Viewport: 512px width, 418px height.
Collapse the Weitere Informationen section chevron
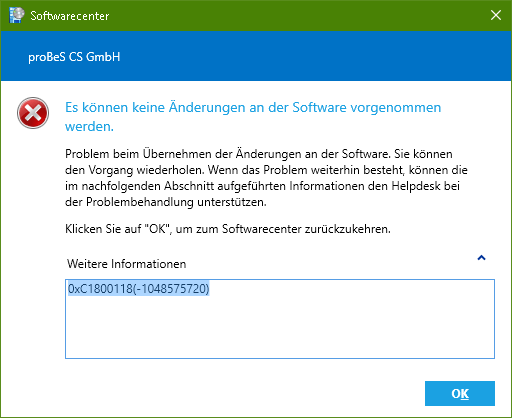[x=481, y=258]
